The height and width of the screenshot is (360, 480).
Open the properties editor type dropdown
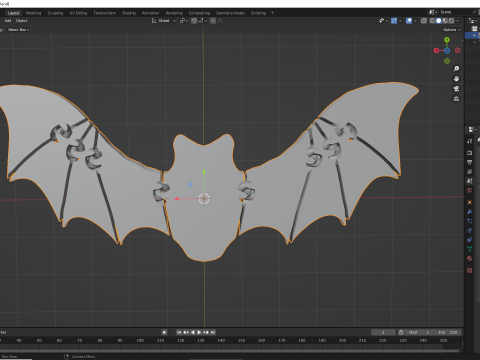tap(472, 129)
